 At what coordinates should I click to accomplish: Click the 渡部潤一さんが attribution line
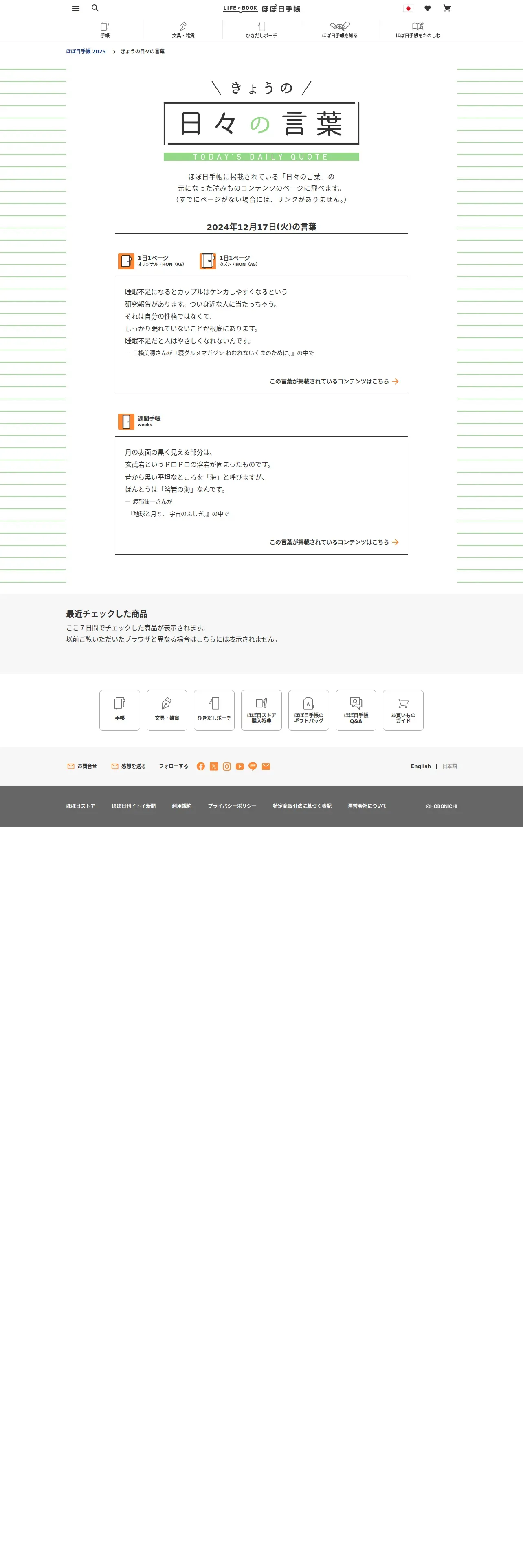[x=149, y=502]
